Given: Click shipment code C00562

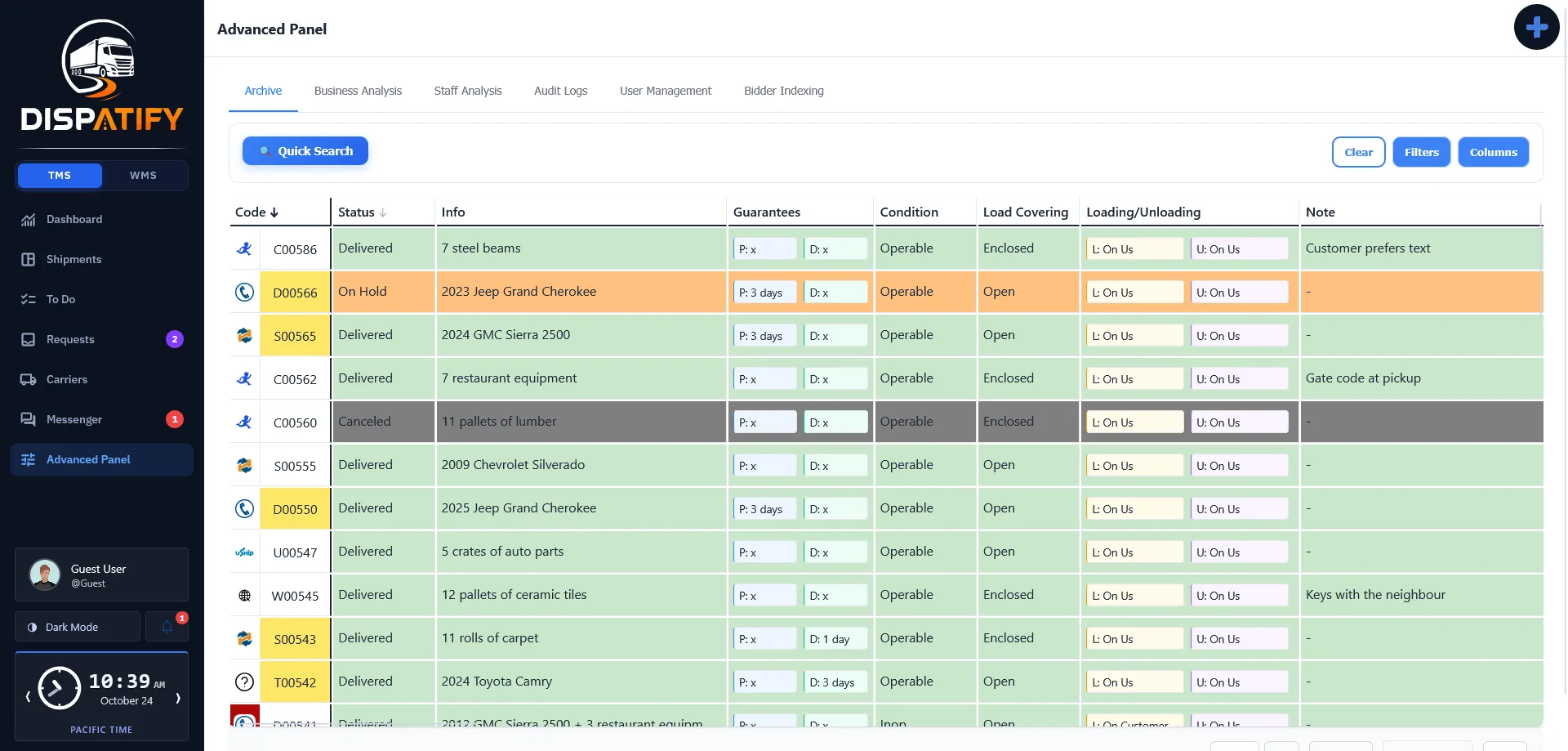Looking at the screenshot, I should 295,379.
